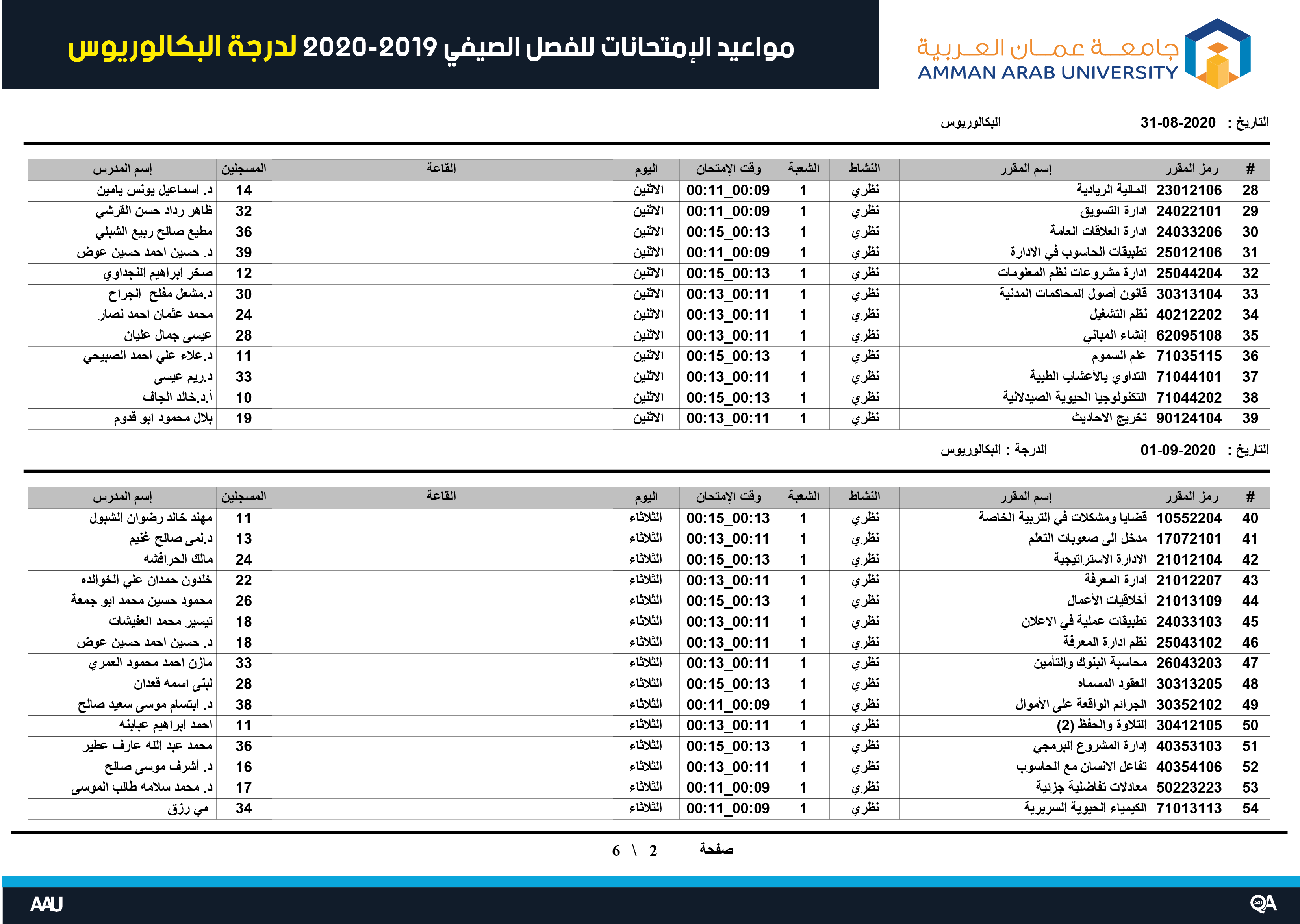Image resolution: width=1300 pixels, height=924 pixels.
Task: Click course code 23012106
Action: [x=1189, y=191]
